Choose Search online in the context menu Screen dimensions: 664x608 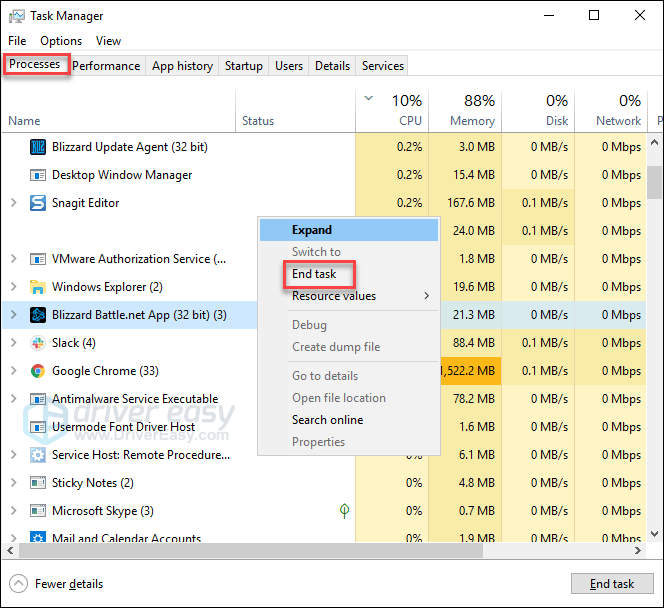[349, 420]
